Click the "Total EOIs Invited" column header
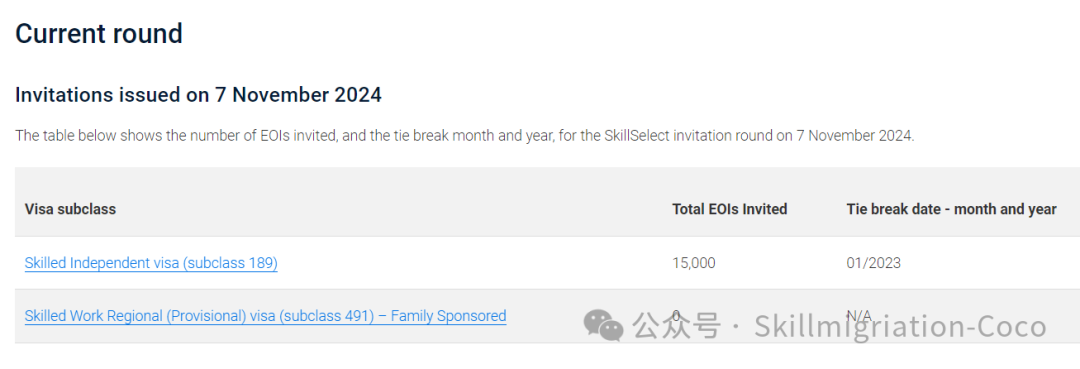The height and width of the screenshot is (369, 1080). tap(729, 209)
